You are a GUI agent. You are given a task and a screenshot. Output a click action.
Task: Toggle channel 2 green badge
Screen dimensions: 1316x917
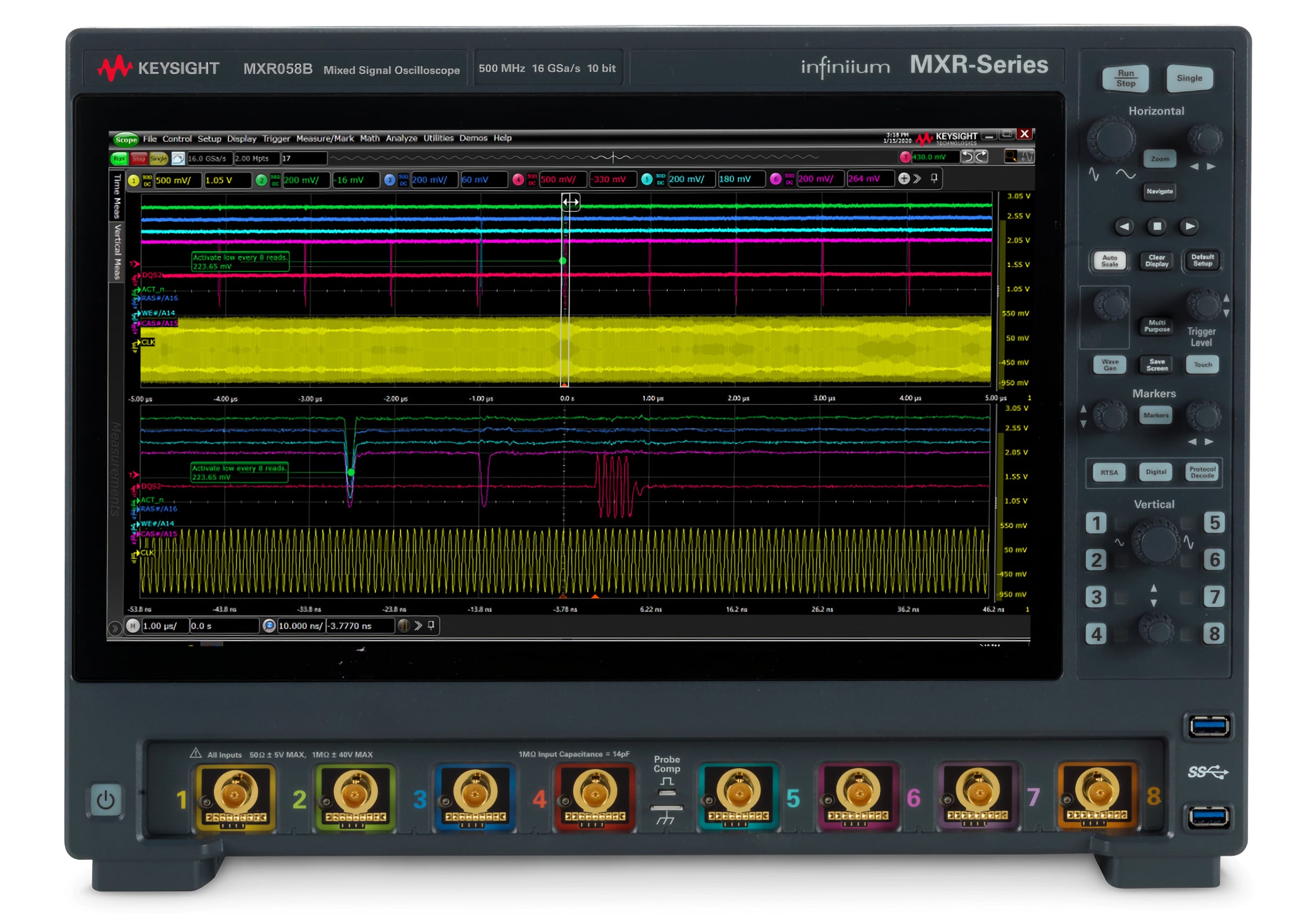pos(262,180)
